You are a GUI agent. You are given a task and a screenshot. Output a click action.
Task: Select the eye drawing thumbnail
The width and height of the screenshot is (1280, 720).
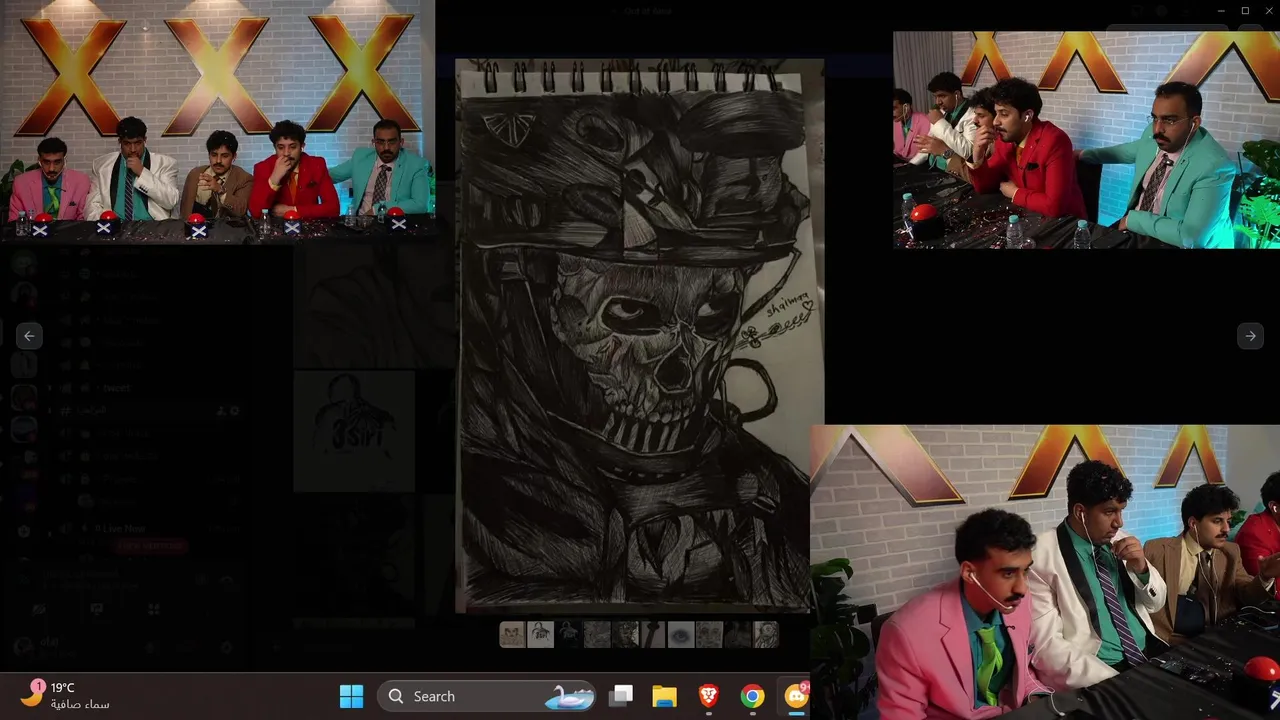click(681, 634)
